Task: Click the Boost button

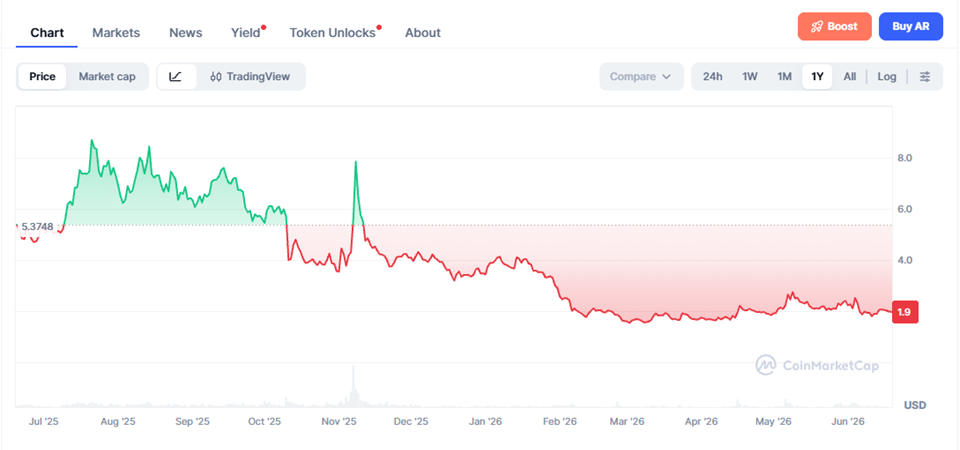Action: pos(834,26)
